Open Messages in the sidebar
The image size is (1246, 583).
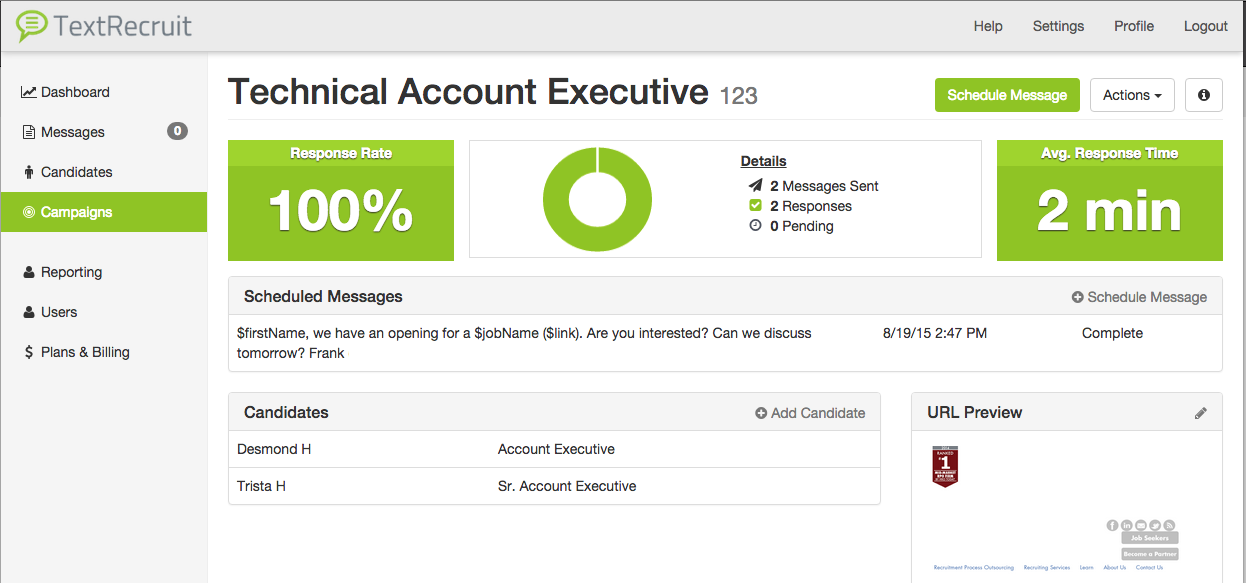point(72,132)
